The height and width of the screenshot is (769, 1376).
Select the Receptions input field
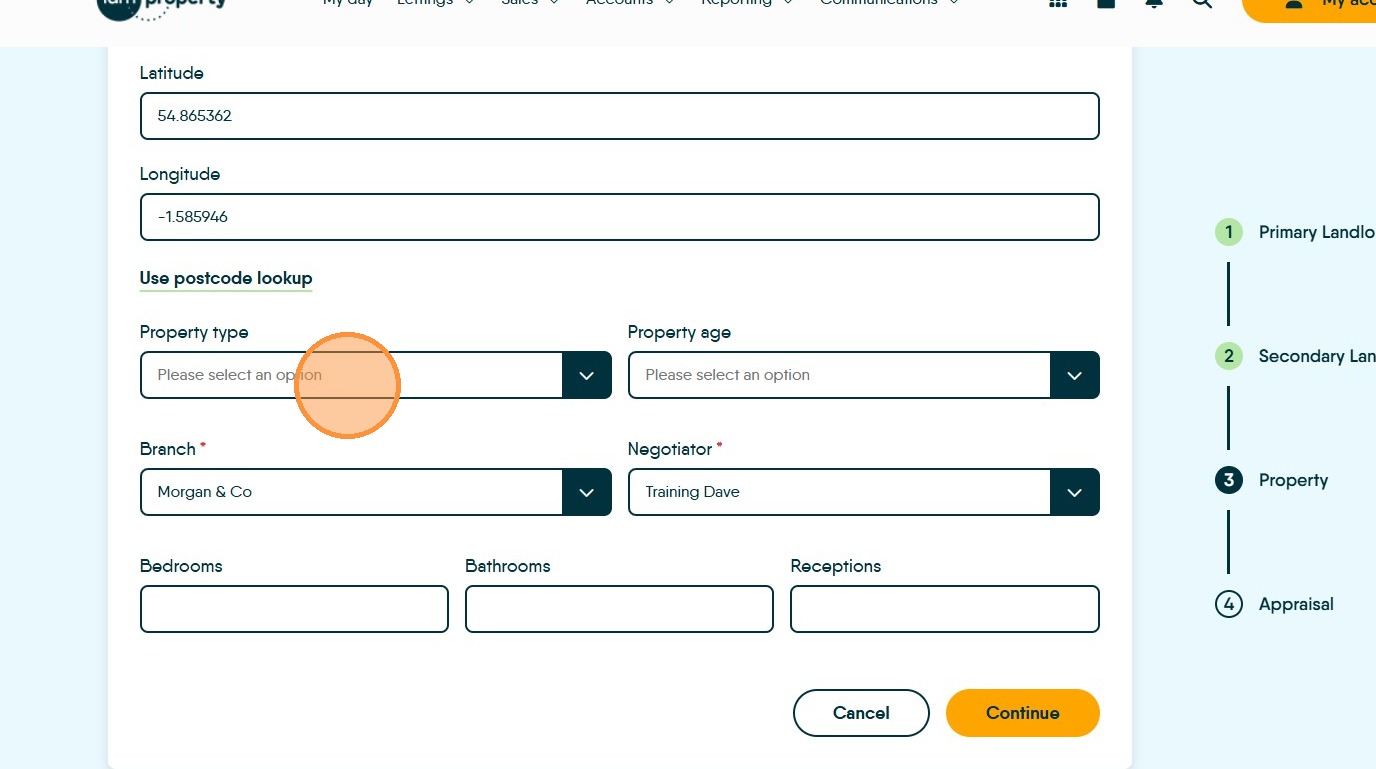(944, 609)
